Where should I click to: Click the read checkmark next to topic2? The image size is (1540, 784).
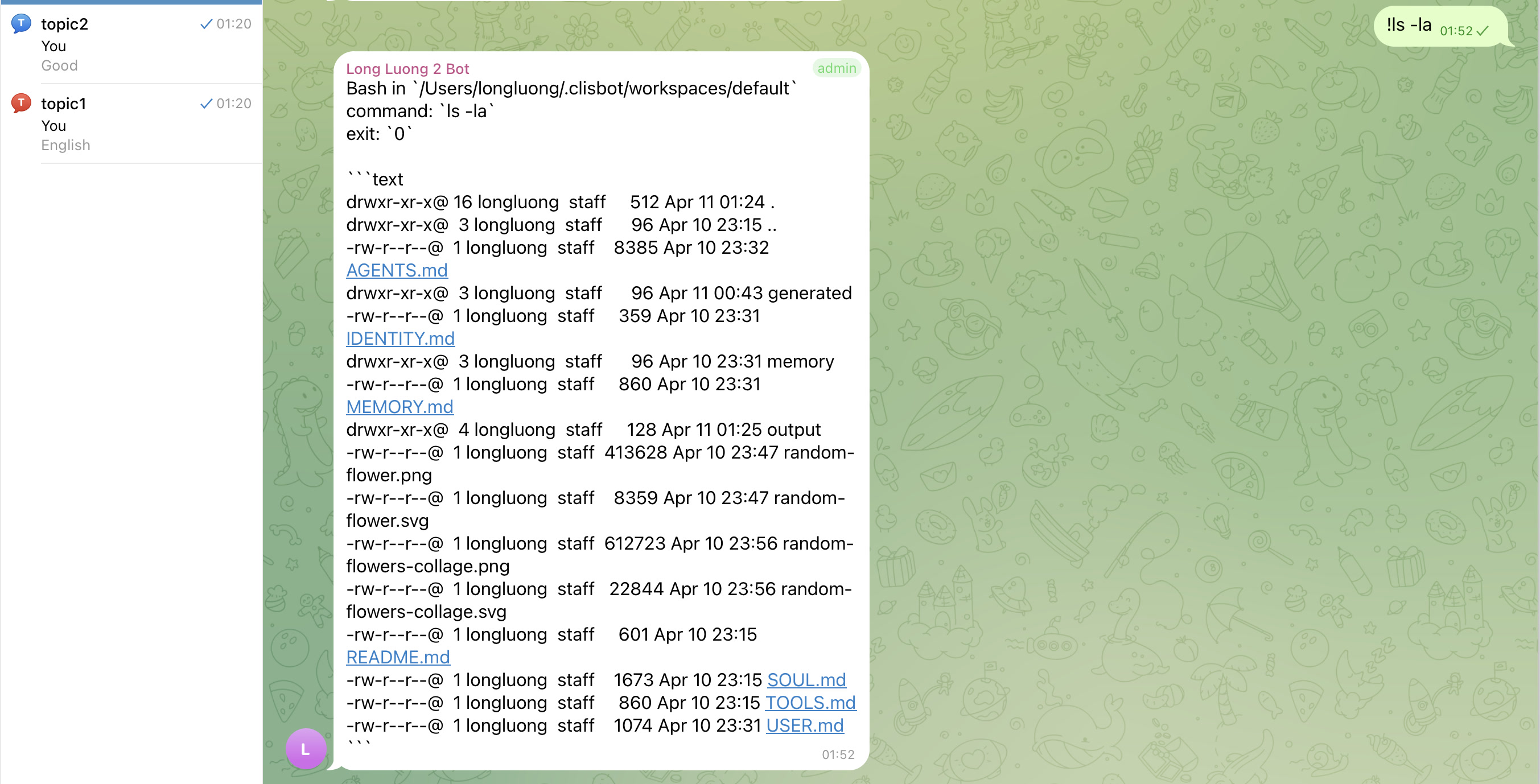tap(207, 24)
